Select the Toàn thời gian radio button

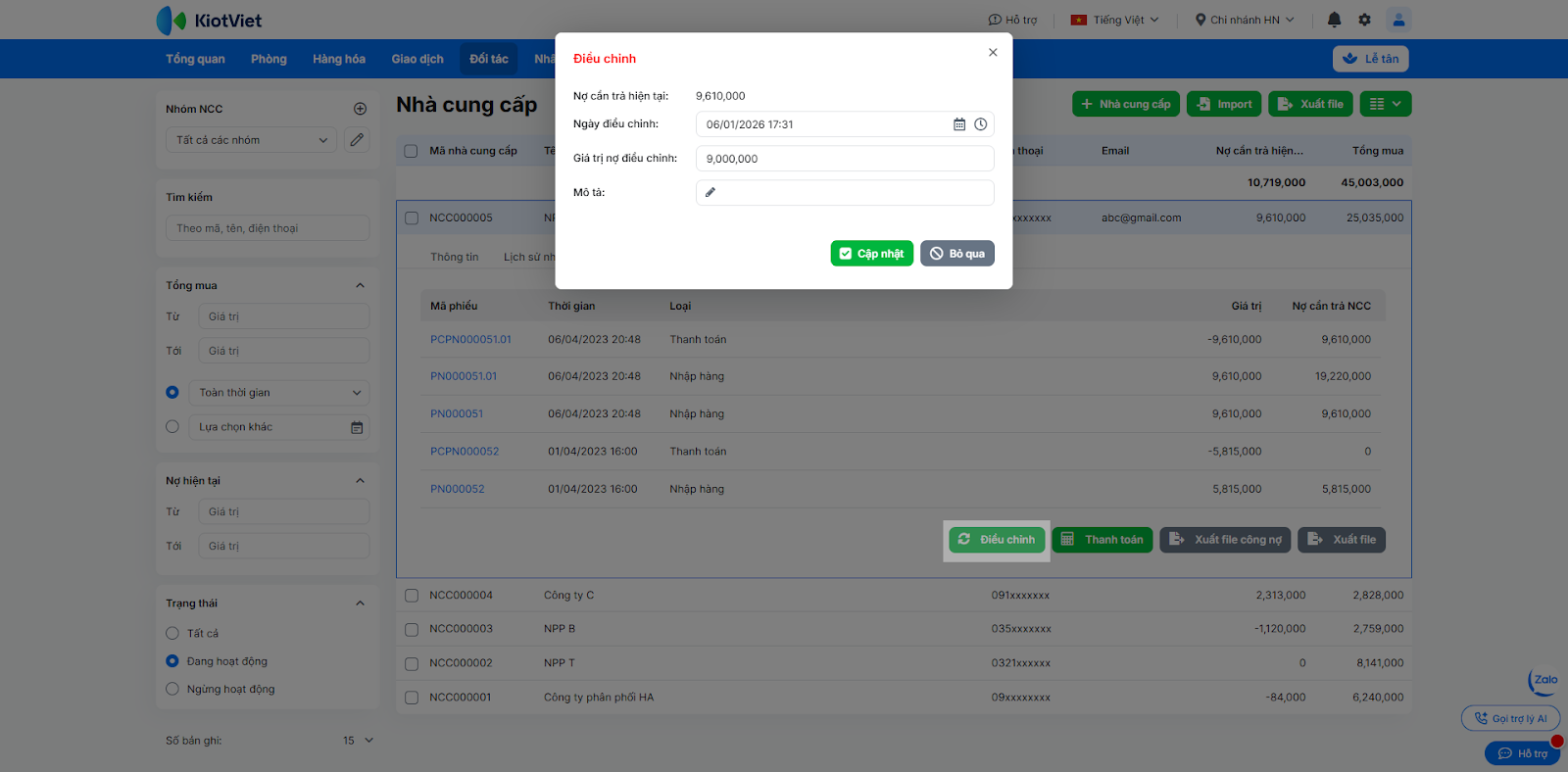coord(172,392)
